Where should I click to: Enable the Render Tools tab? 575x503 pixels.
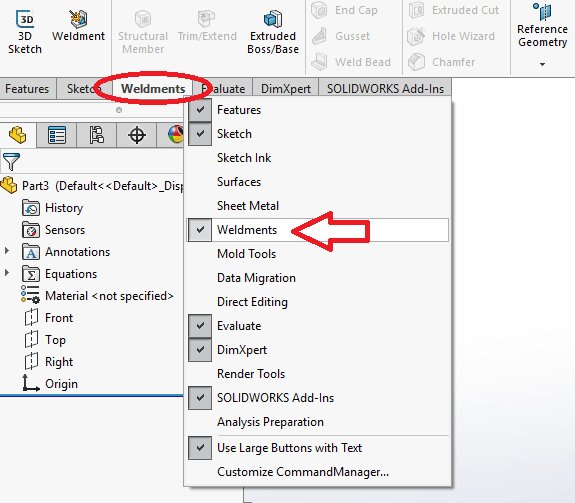point(318,374)
